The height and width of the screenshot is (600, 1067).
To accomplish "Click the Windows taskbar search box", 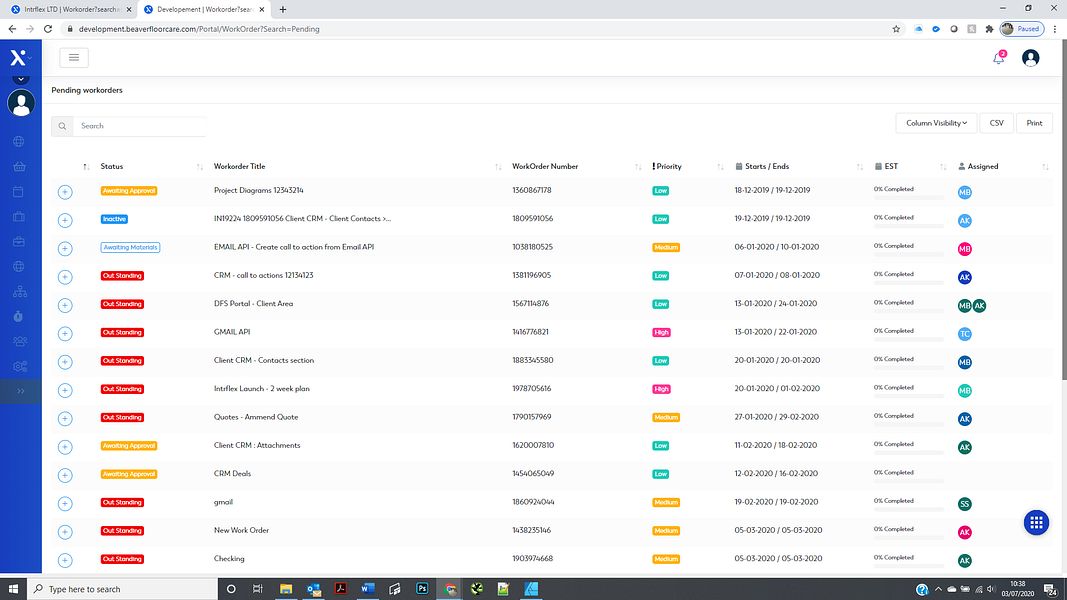I will click(122, 589).
